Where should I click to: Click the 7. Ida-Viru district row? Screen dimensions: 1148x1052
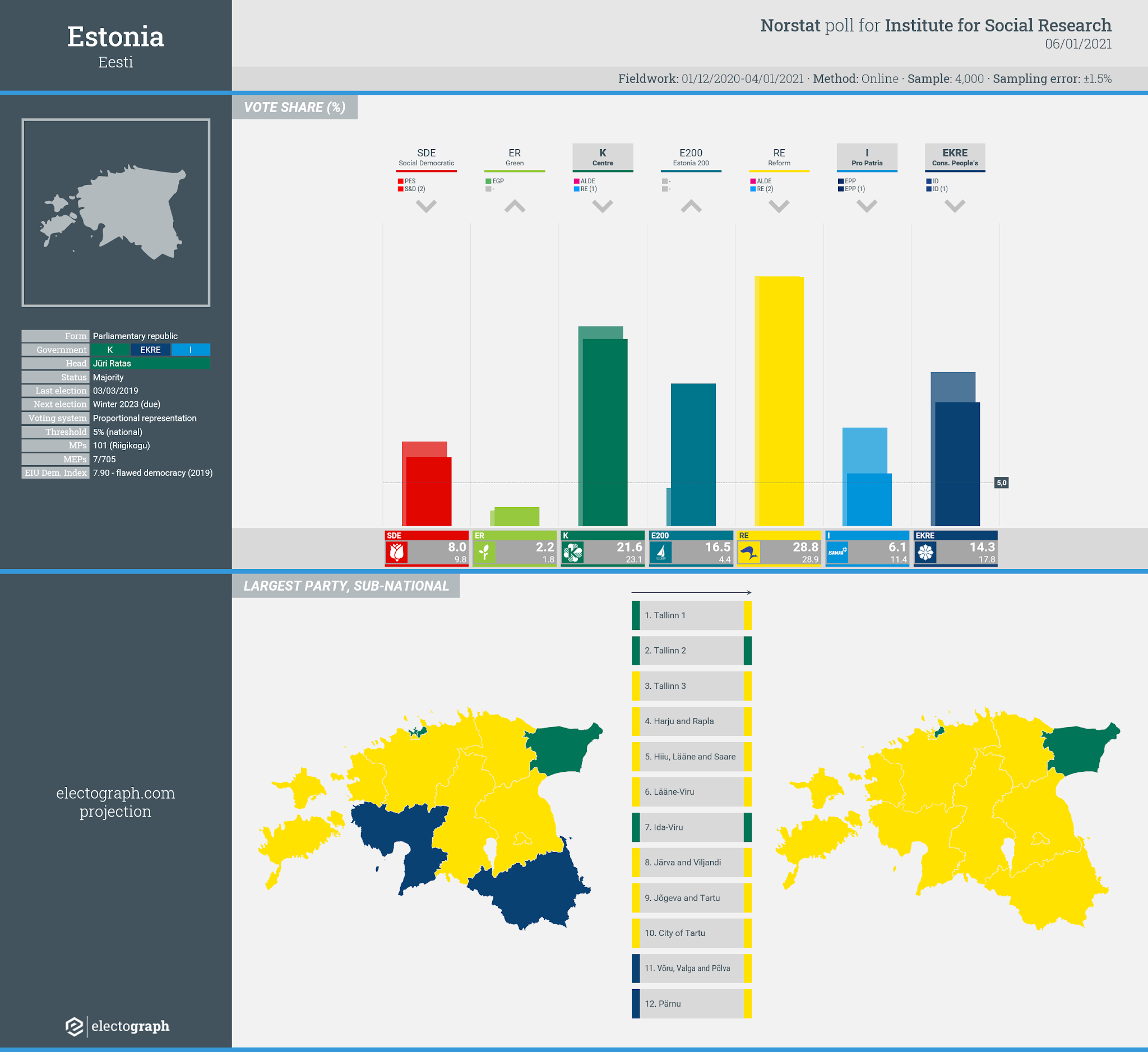pyautogui.click(x=691, y=827)
